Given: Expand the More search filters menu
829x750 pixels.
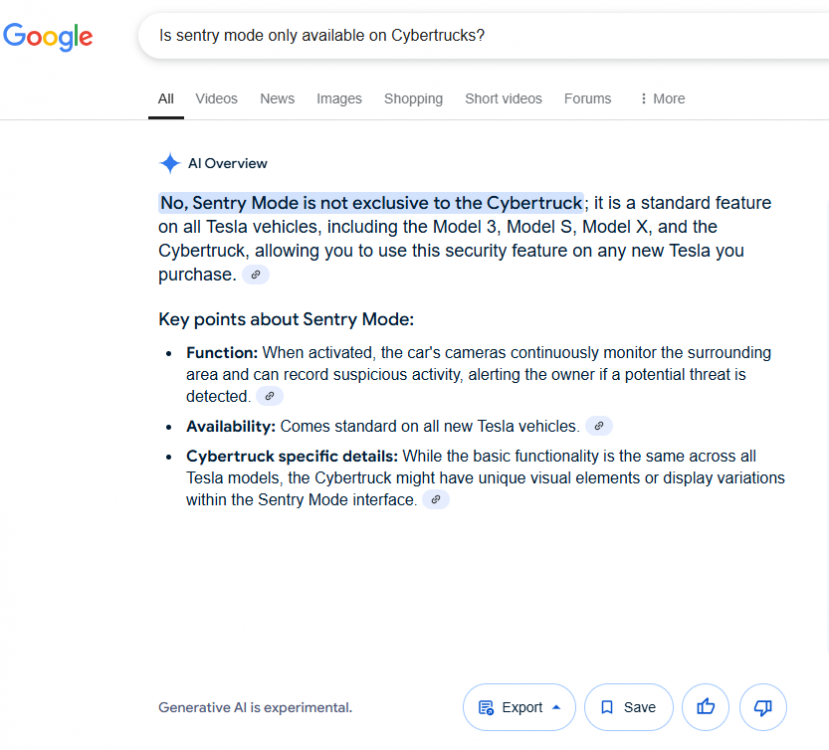Looking at the screenshot, I should [662, 99].
